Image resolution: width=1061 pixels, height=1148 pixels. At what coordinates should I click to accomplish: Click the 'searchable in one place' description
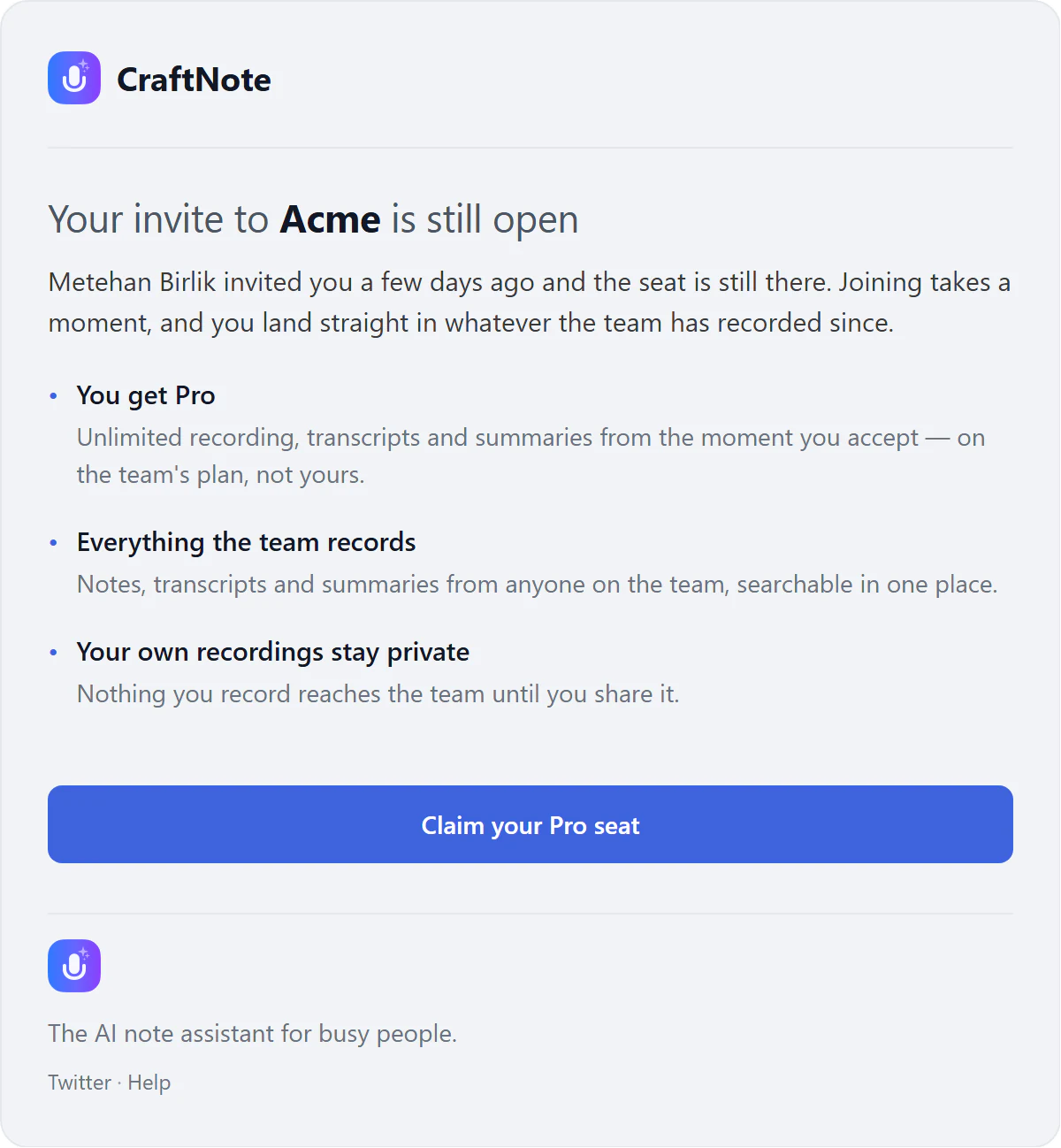click(x=538, y=585)
